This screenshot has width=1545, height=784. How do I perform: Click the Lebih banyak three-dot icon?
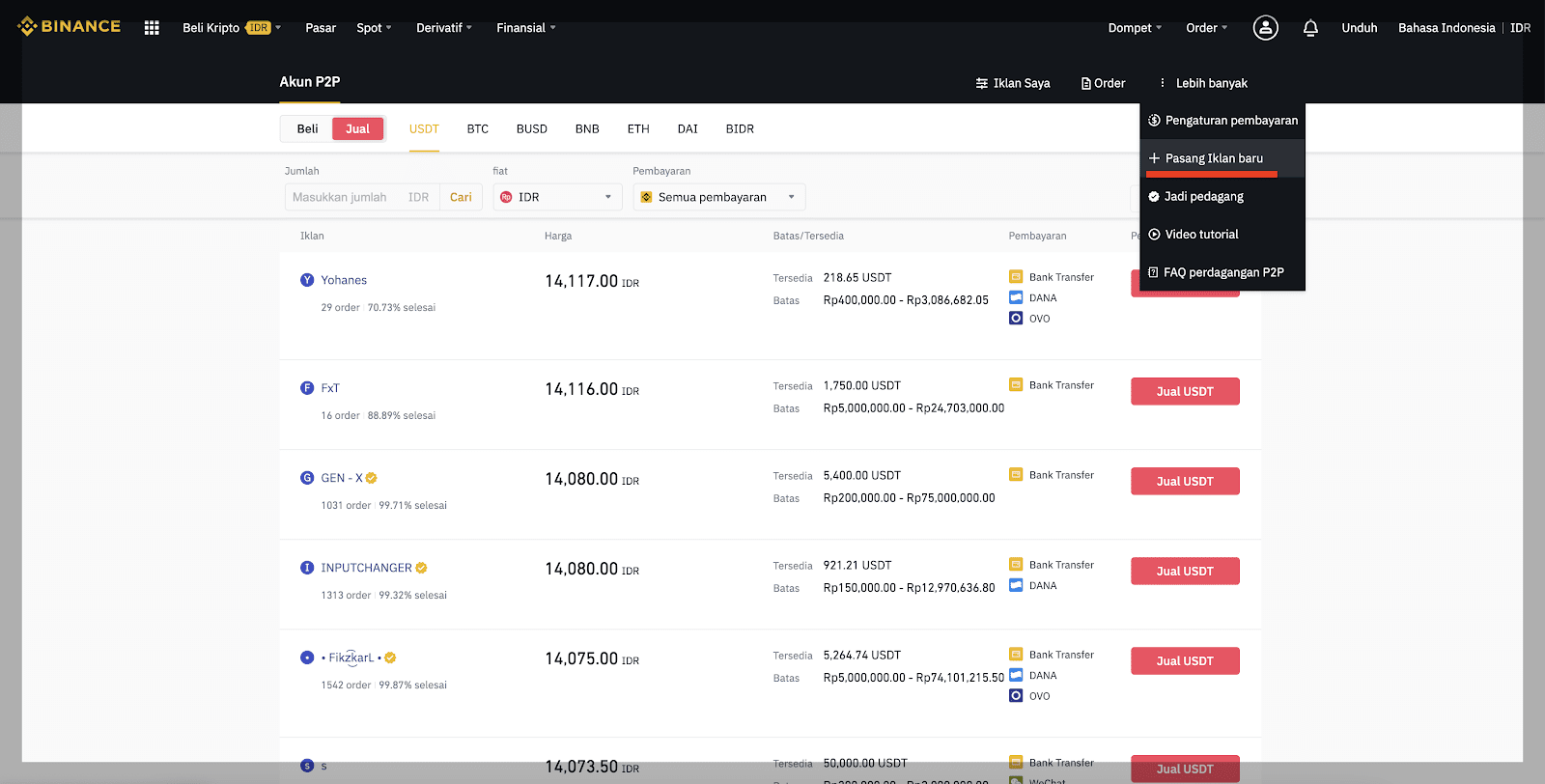coord(1163,83)
